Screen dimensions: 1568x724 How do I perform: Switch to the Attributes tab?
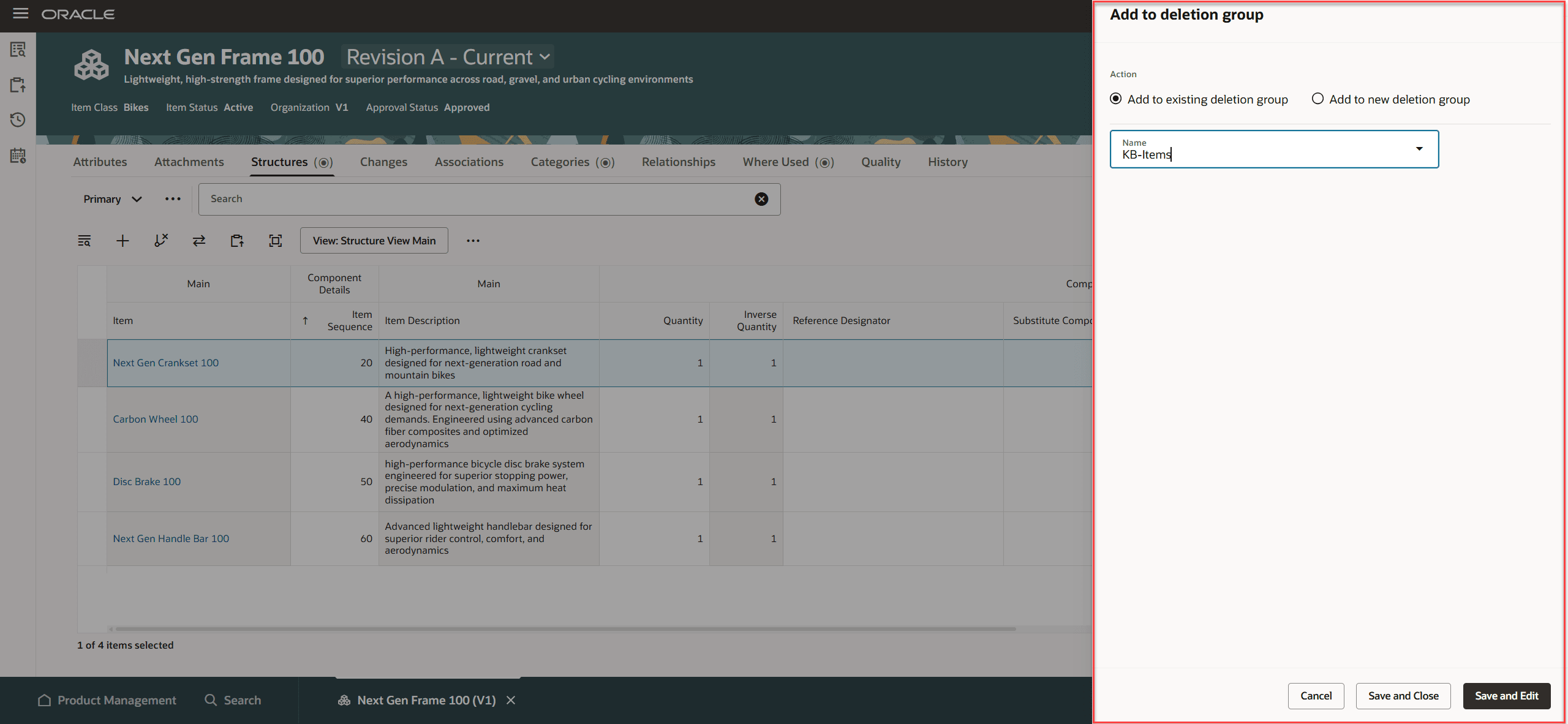coord(100,162)
